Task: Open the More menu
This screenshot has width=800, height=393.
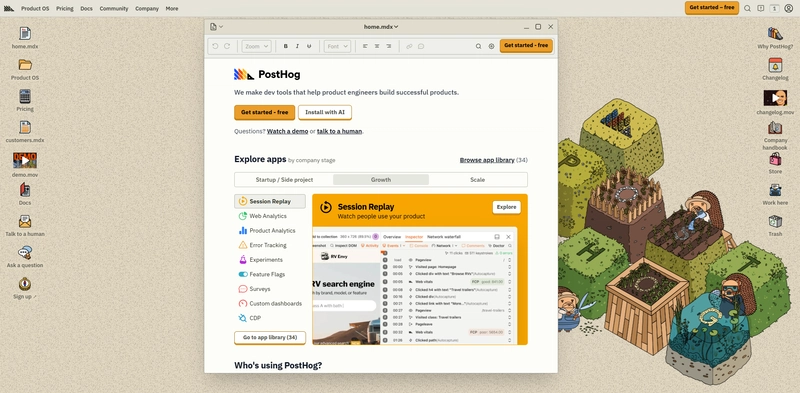Action: [172, 8]
